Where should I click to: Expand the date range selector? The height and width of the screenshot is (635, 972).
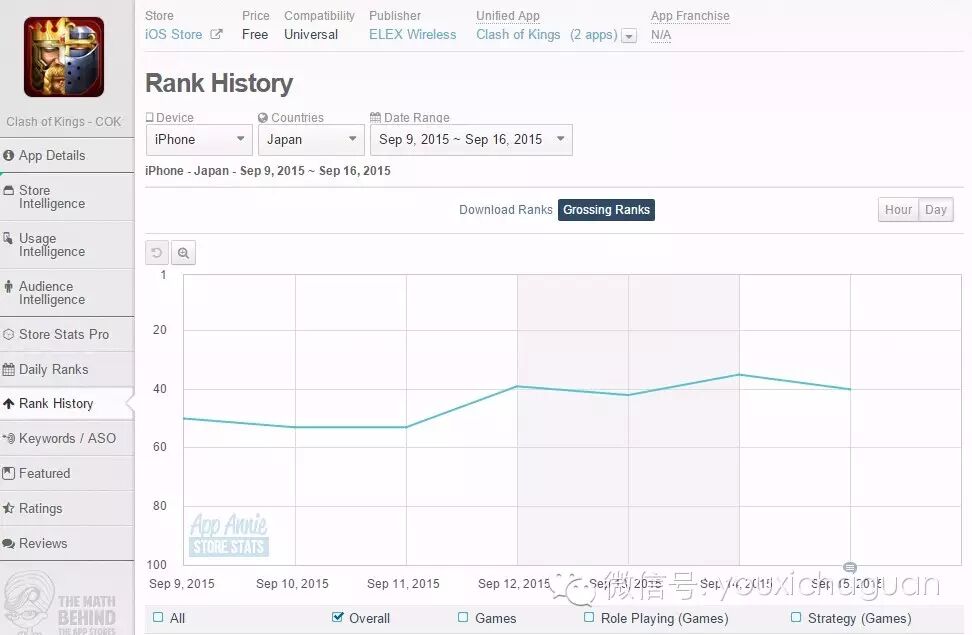pyautogui.click(x=471, y=139)
